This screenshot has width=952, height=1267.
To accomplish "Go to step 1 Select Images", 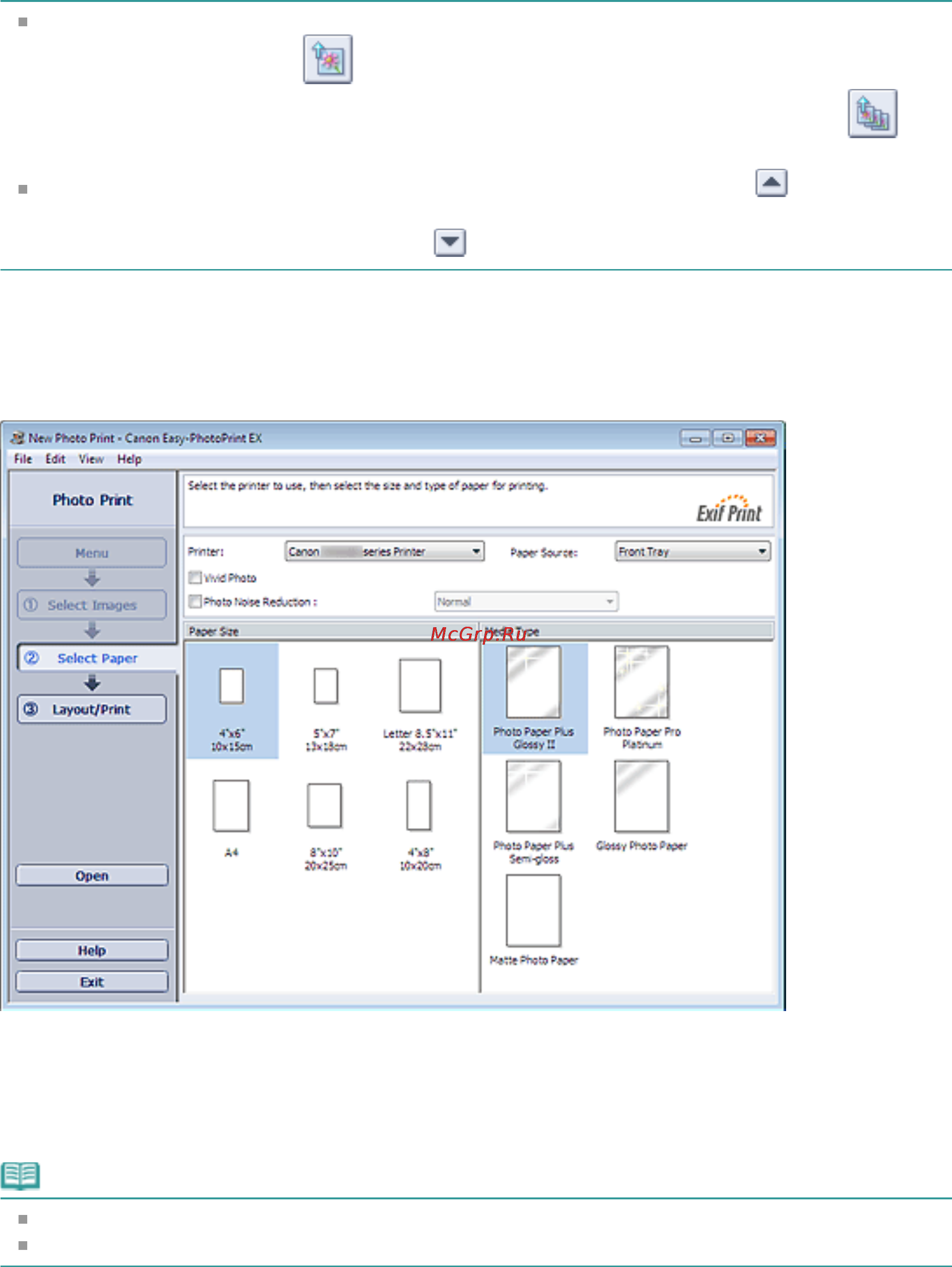I will click(x=91, y=605).
